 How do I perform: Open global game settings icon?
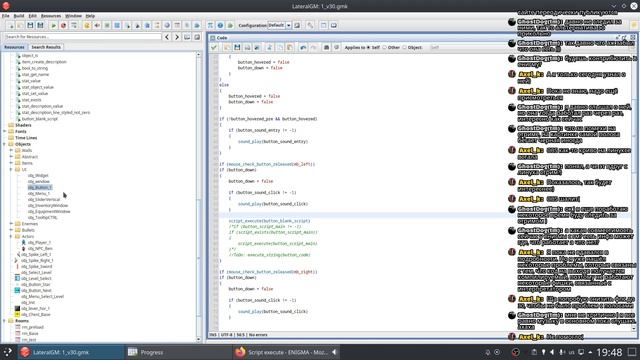tap(230, 25)
